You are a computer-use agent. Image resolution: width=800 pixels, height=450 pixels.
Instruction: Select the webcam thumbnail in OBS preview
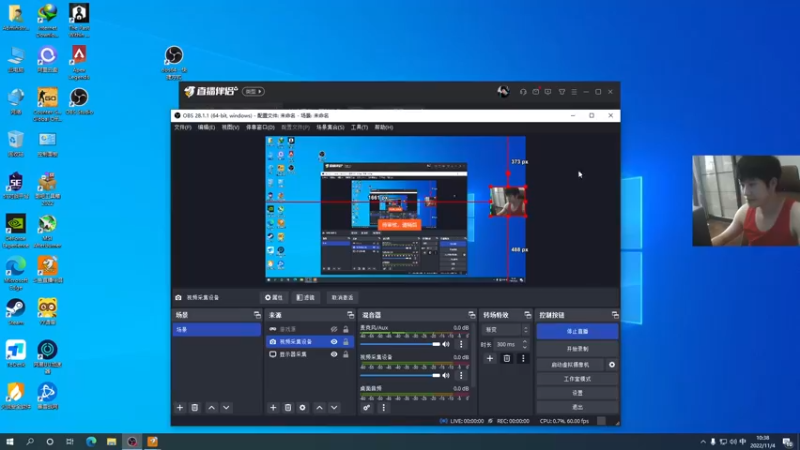click(508, 202)
